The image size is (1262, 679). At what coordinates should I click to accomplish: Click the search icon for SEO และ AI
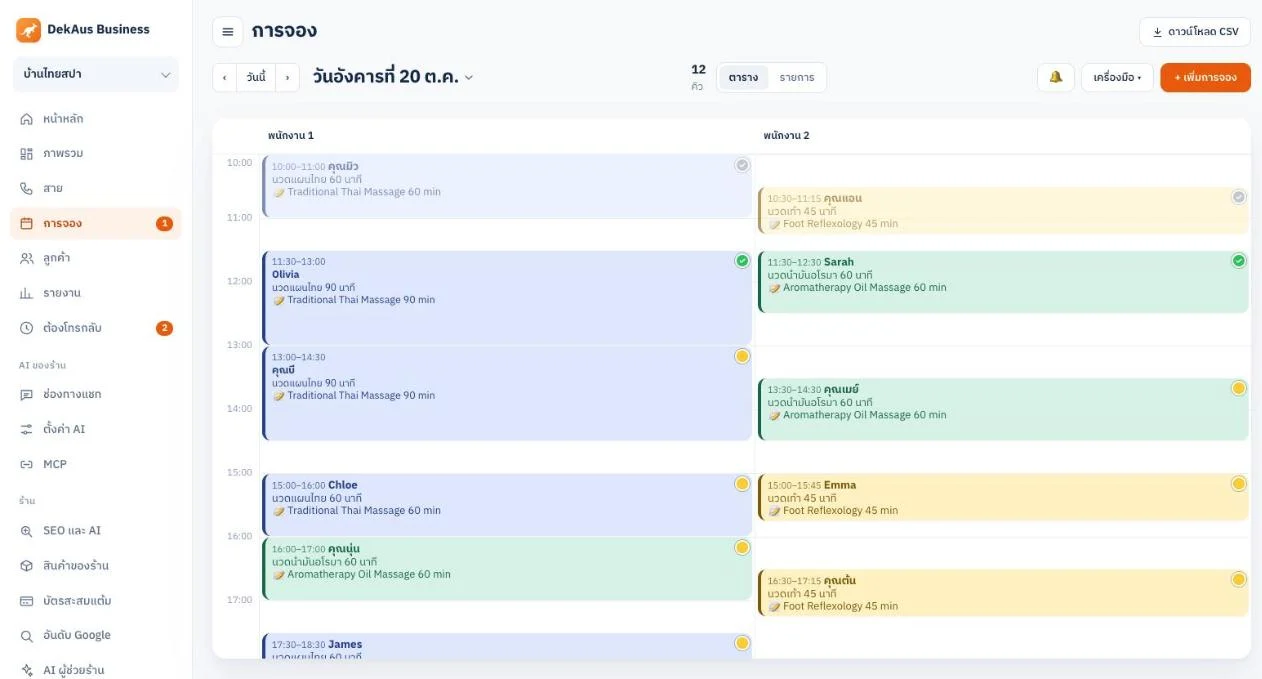coord(27,531)
